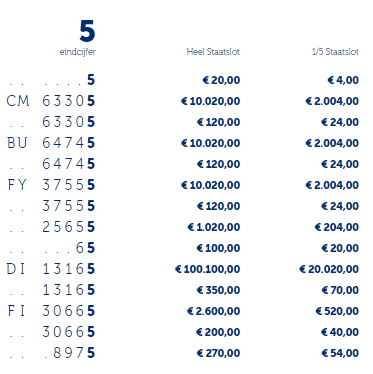Select the € 270,00 prize amount
The height and width of the screenshot is (374, 373).
[218, 353]
